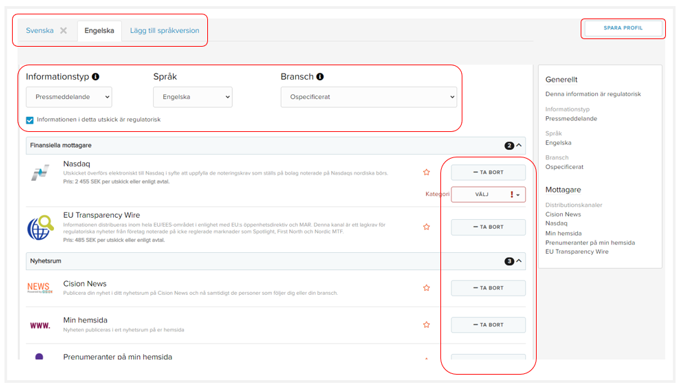Collapse the Nyhetsrum section
The image size is (680, 387).
click(519, 261)
